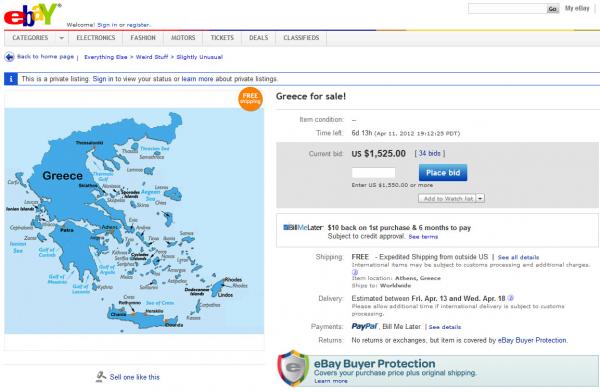Click the BillMeLater logo
The height and width of the screenshot is (392, 600).
point(303,228)
